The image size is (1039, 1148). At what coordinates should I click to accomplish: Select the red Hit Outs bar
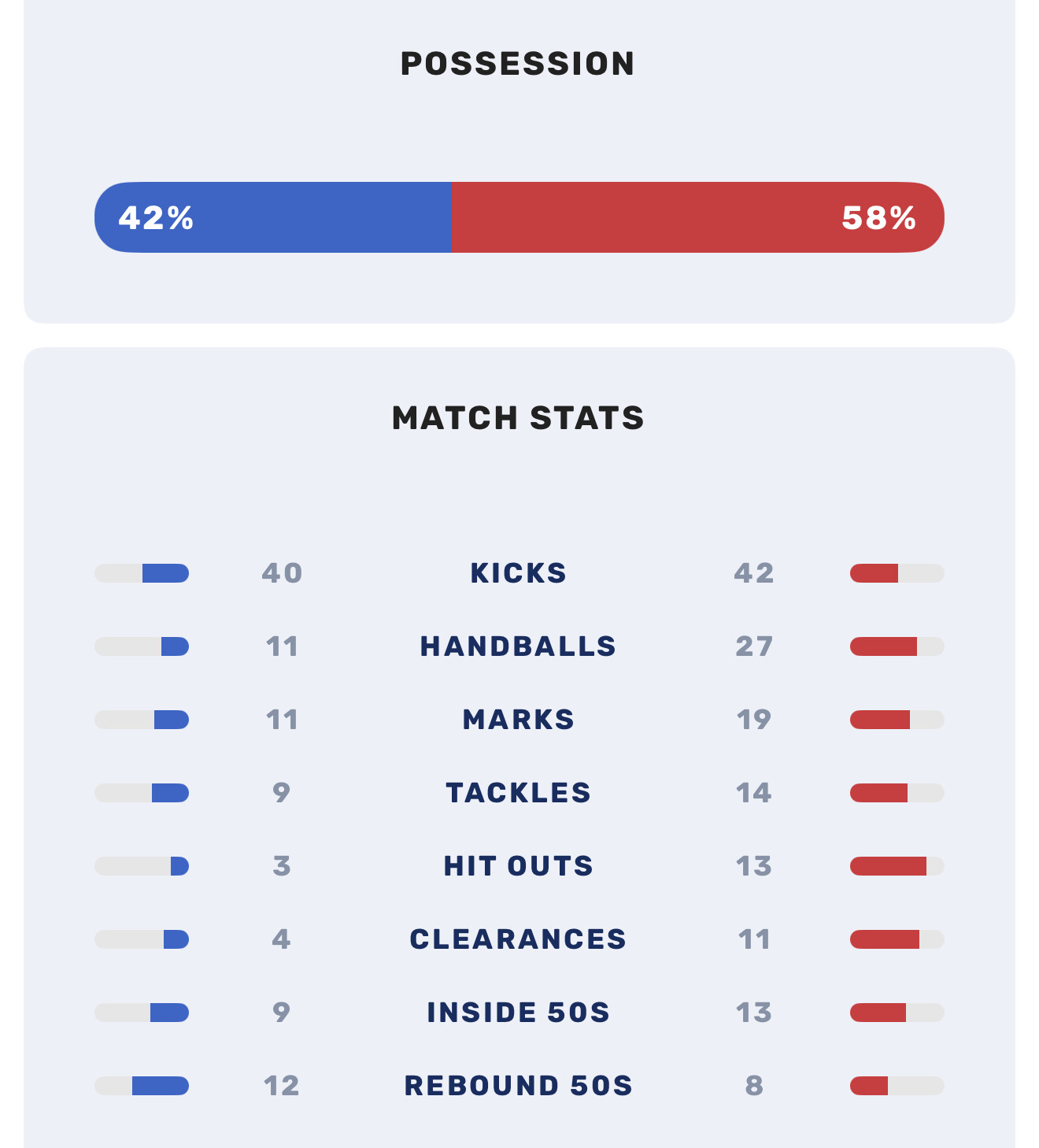888,866
